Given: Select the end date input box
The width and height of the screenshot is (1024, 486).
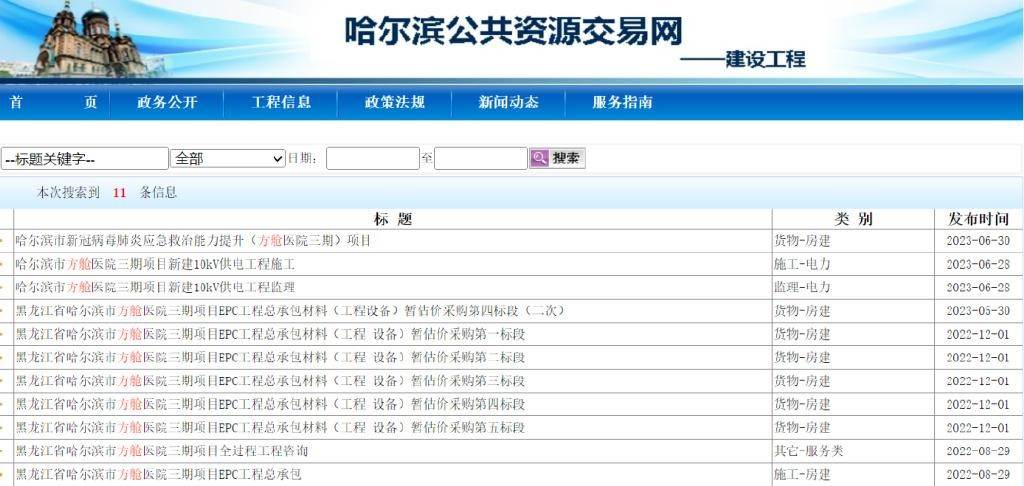Looking at the screenshot, I should [481, 158].
